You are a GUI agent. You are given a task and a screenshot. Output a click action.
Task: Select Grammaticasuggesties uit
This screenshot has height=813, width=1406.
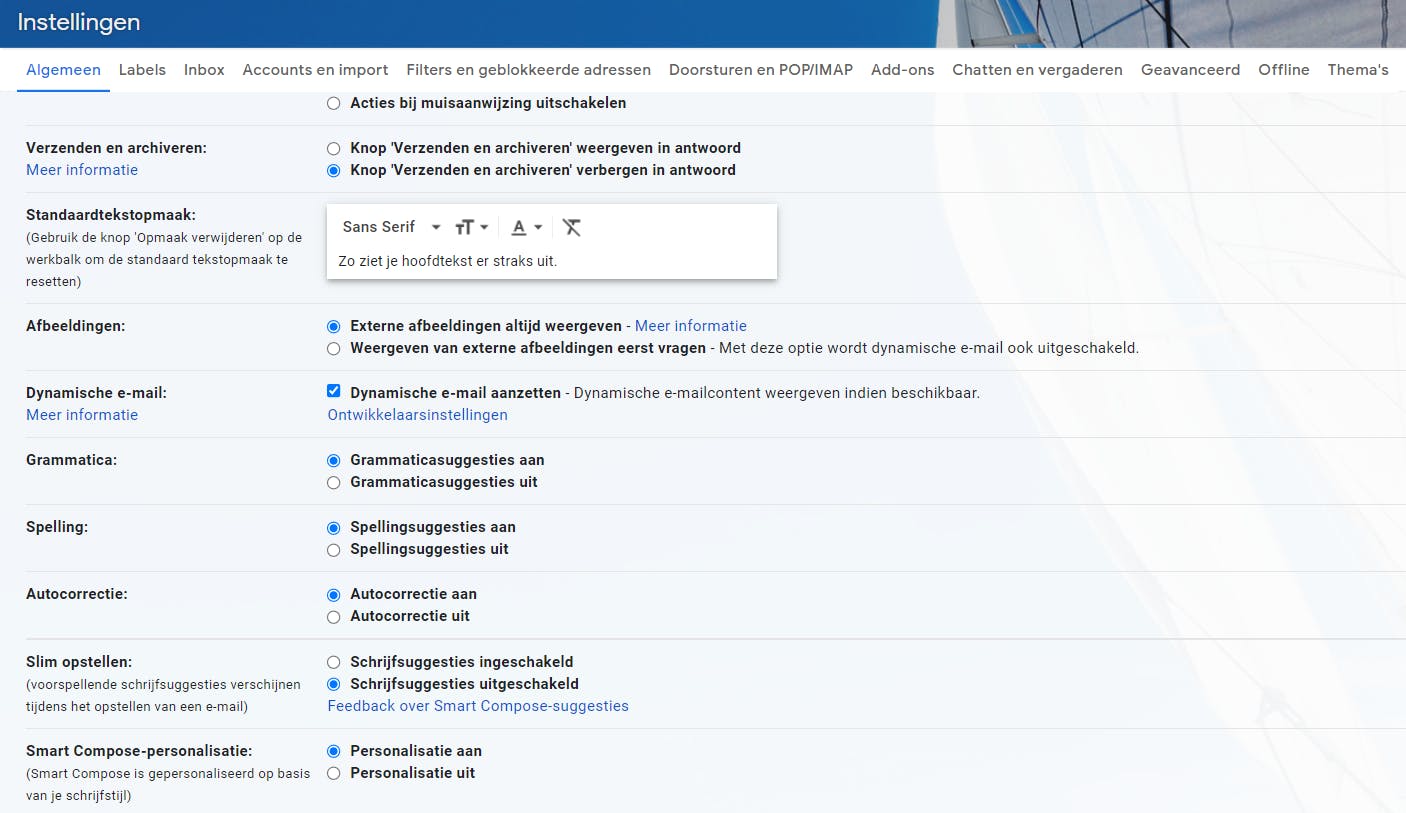click(334, 482)
